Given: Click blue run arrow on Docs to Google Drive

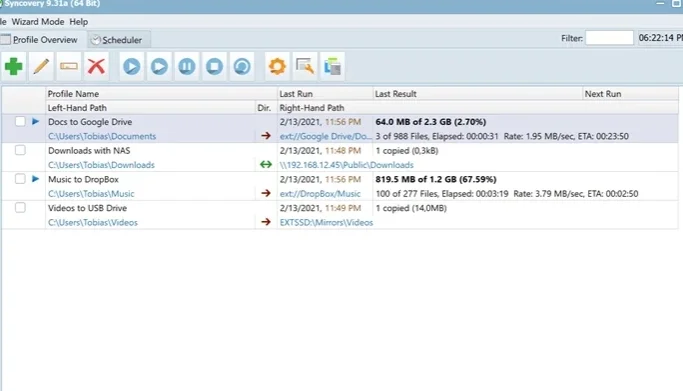Looking at the screenshot, I should click(36, 121).
